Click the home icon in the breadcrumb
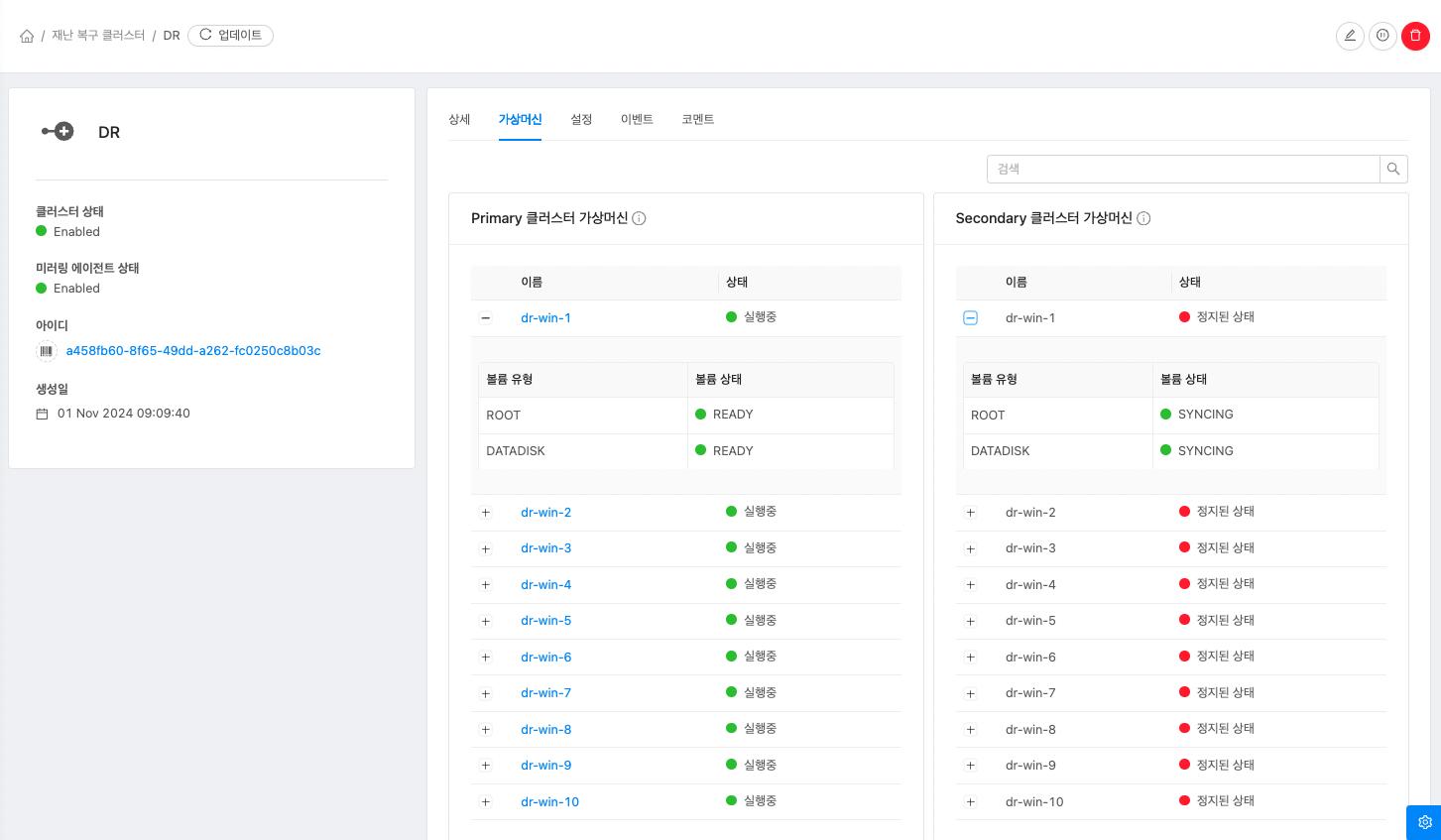The height and width of the screenshot is (840, 1441). click(27, 36)
